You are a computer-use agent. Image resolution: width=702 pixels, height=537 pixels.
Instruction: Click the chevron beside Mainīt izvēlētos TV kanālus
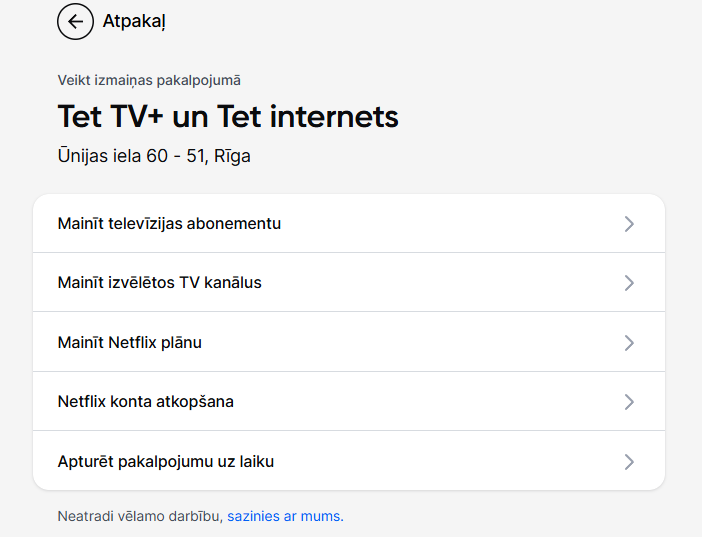tap(629, 283)
